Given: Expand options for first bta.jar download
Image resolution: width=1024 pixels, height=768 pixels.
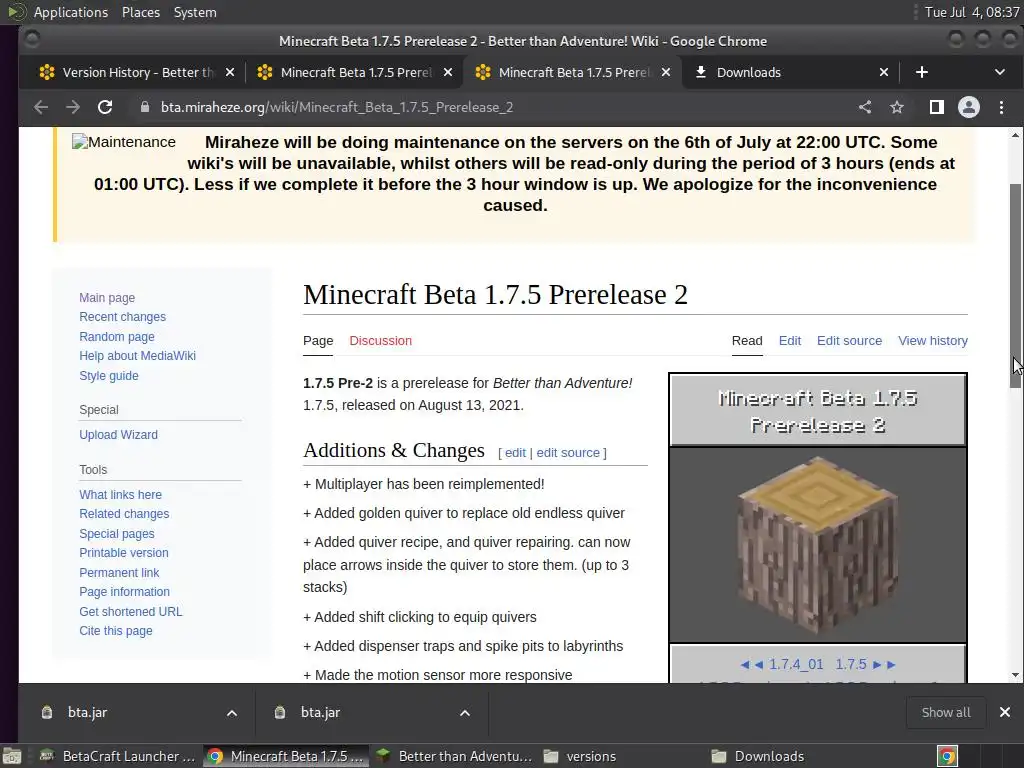Looking at the screenshot, I should pos(232,712).
